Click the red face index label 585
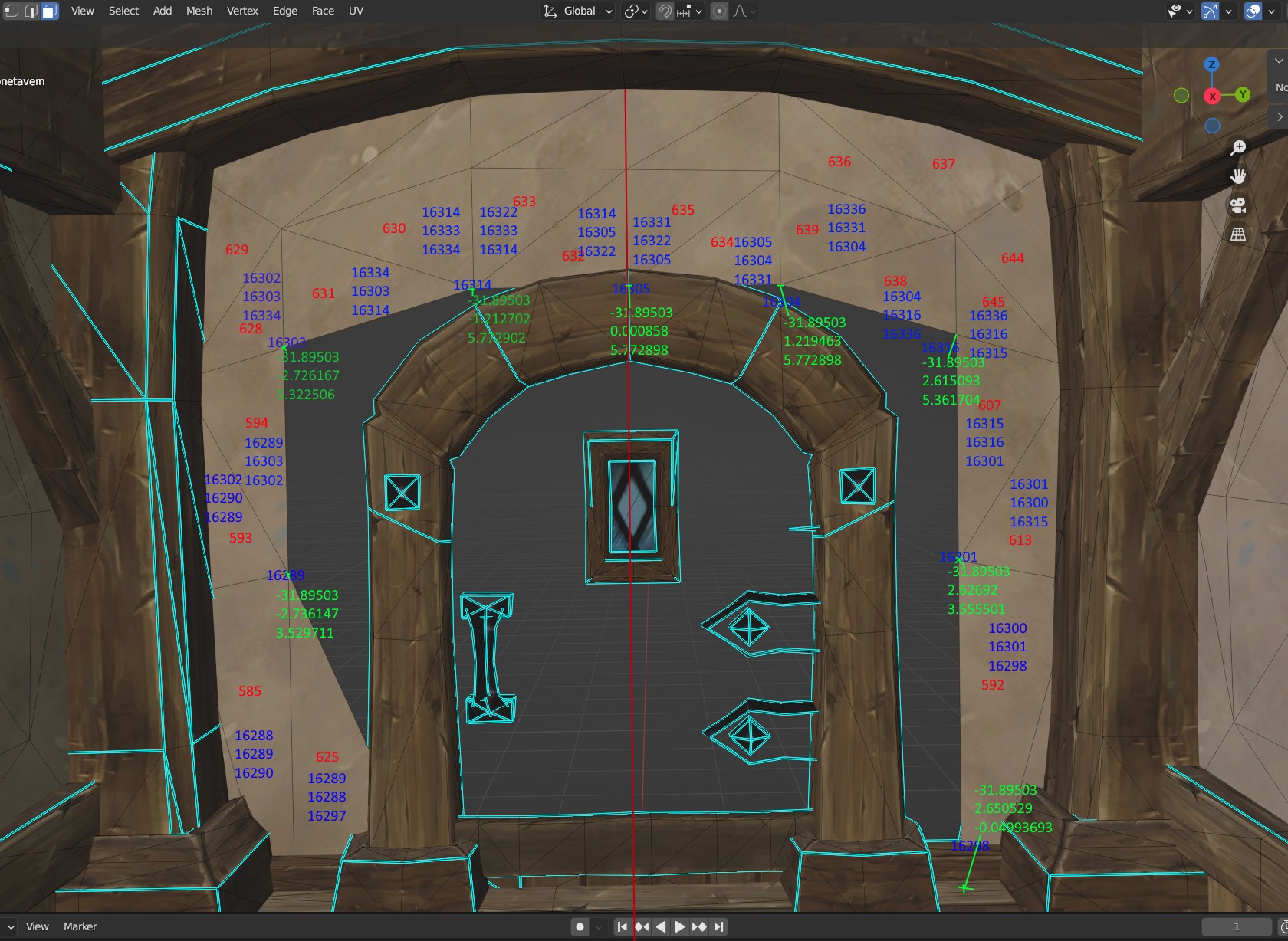The image size is (1288, 941). click(x=250, y=691)
